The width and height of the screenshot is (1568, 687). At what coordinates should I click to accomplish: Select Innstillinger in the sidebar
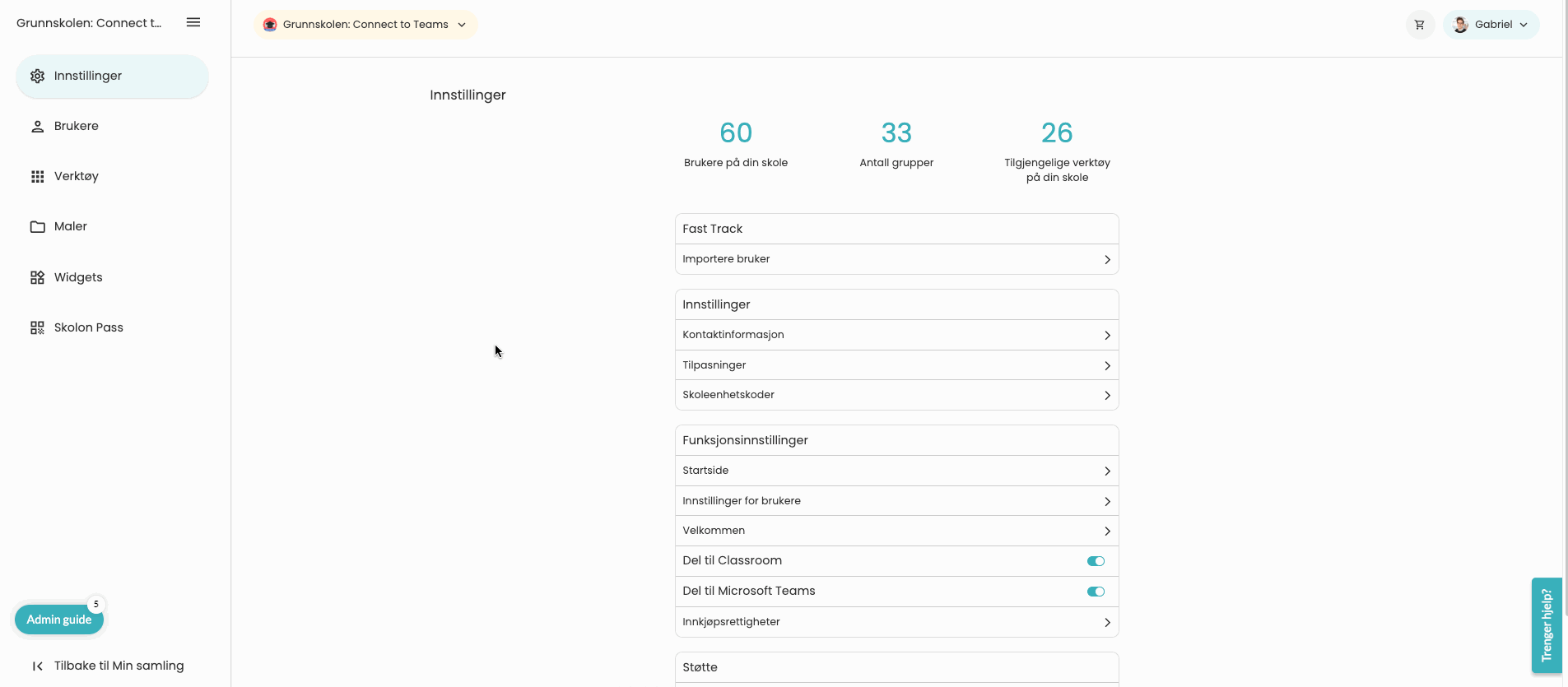click(112, 77)
